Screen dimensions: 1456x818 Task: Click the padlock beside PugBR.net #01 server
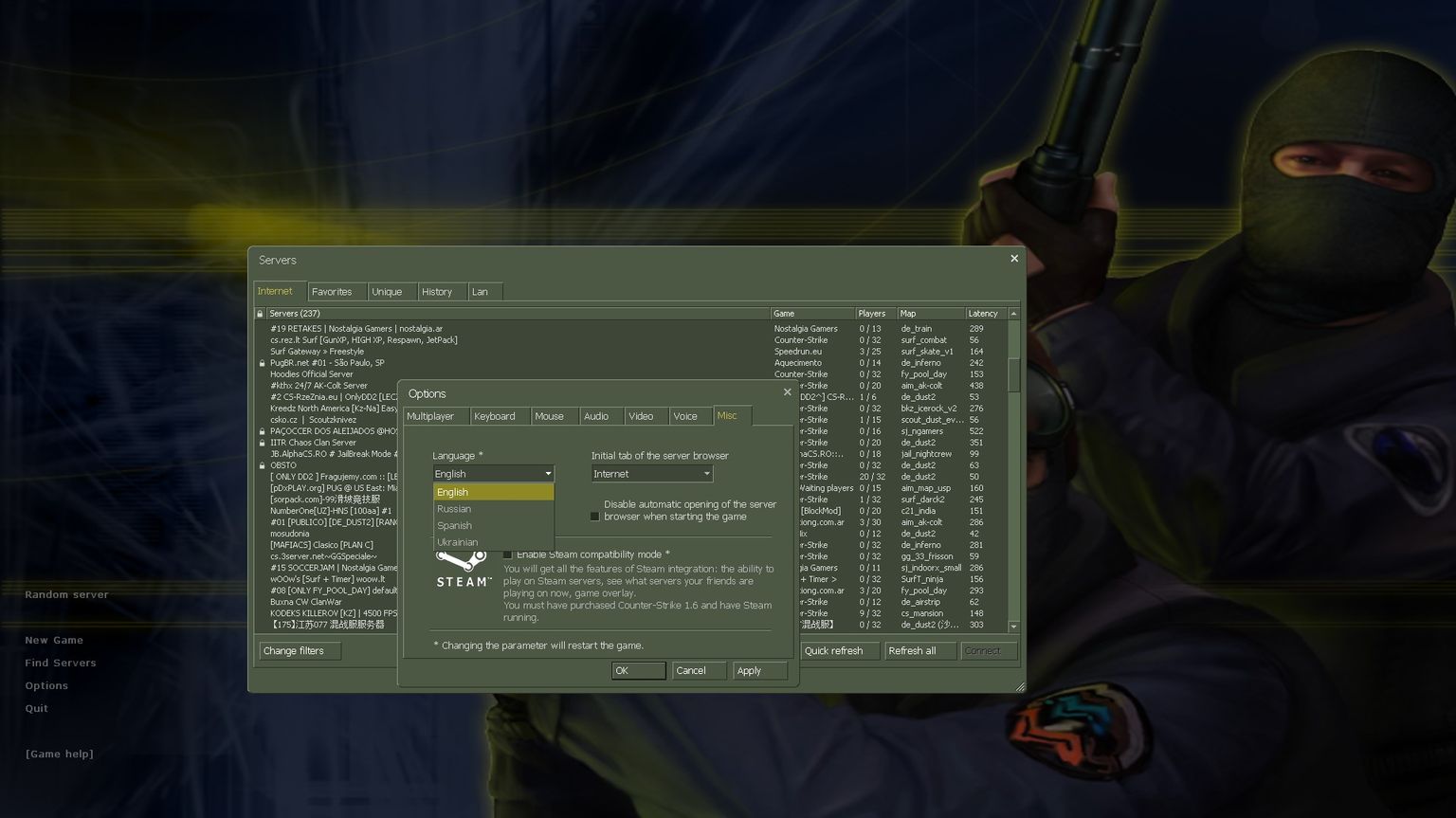pyautogui.click(x=261, y=362)
